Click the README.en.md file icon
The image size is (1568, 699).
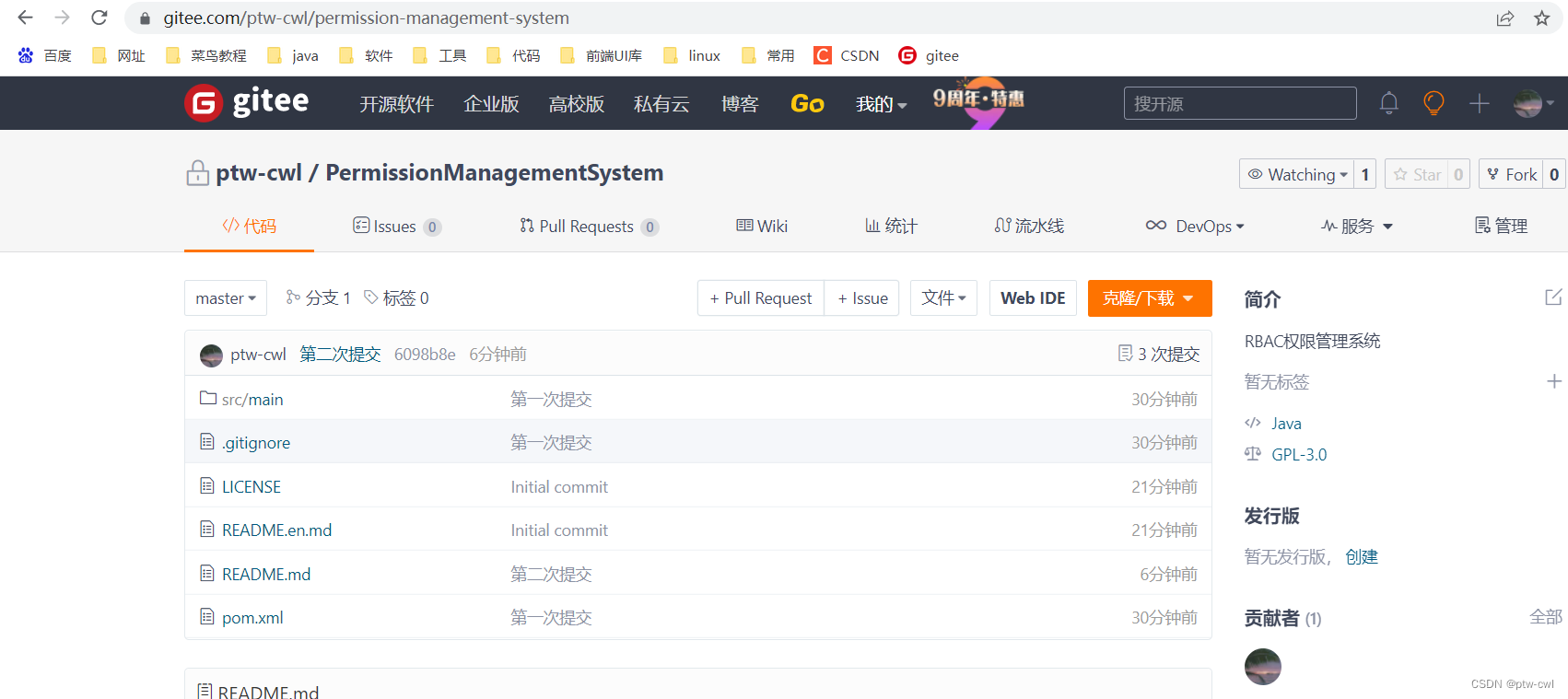coord(207,529)
